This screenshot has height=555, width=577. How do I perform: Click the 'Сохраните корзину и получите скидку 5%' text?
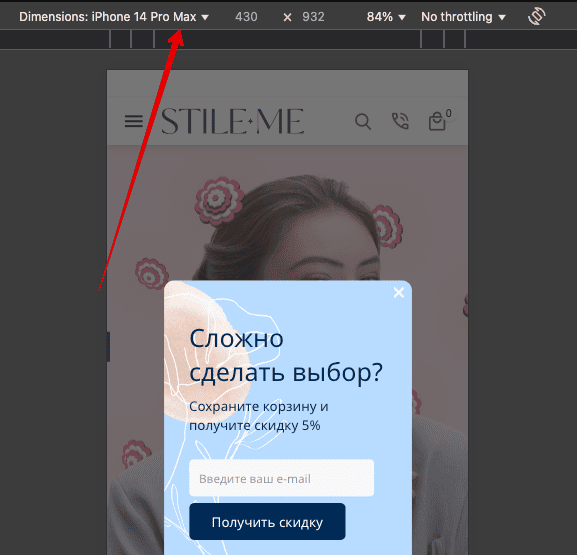[x=258, y=416]
